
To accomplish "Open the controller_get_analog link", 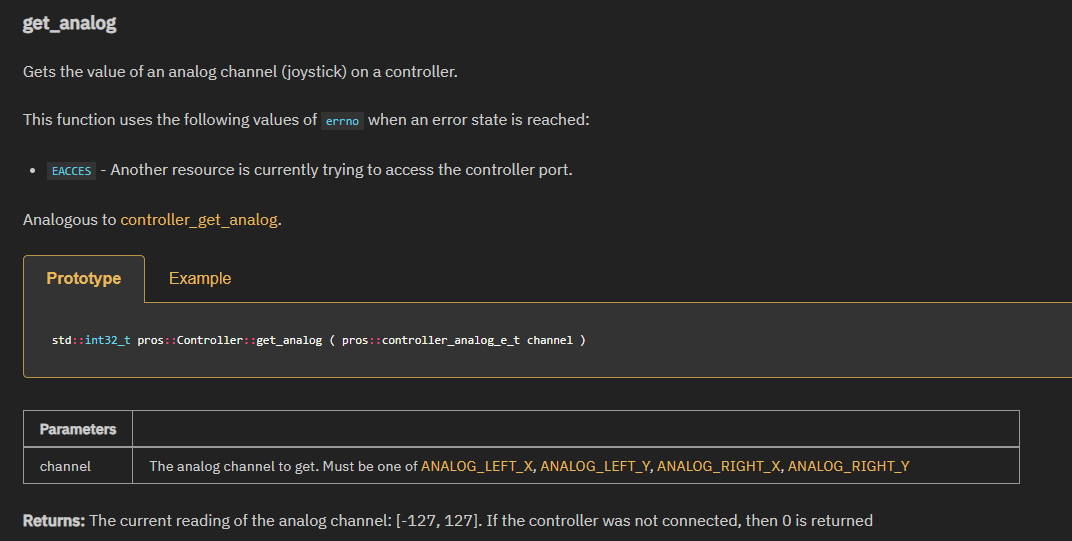I will 199,219.
